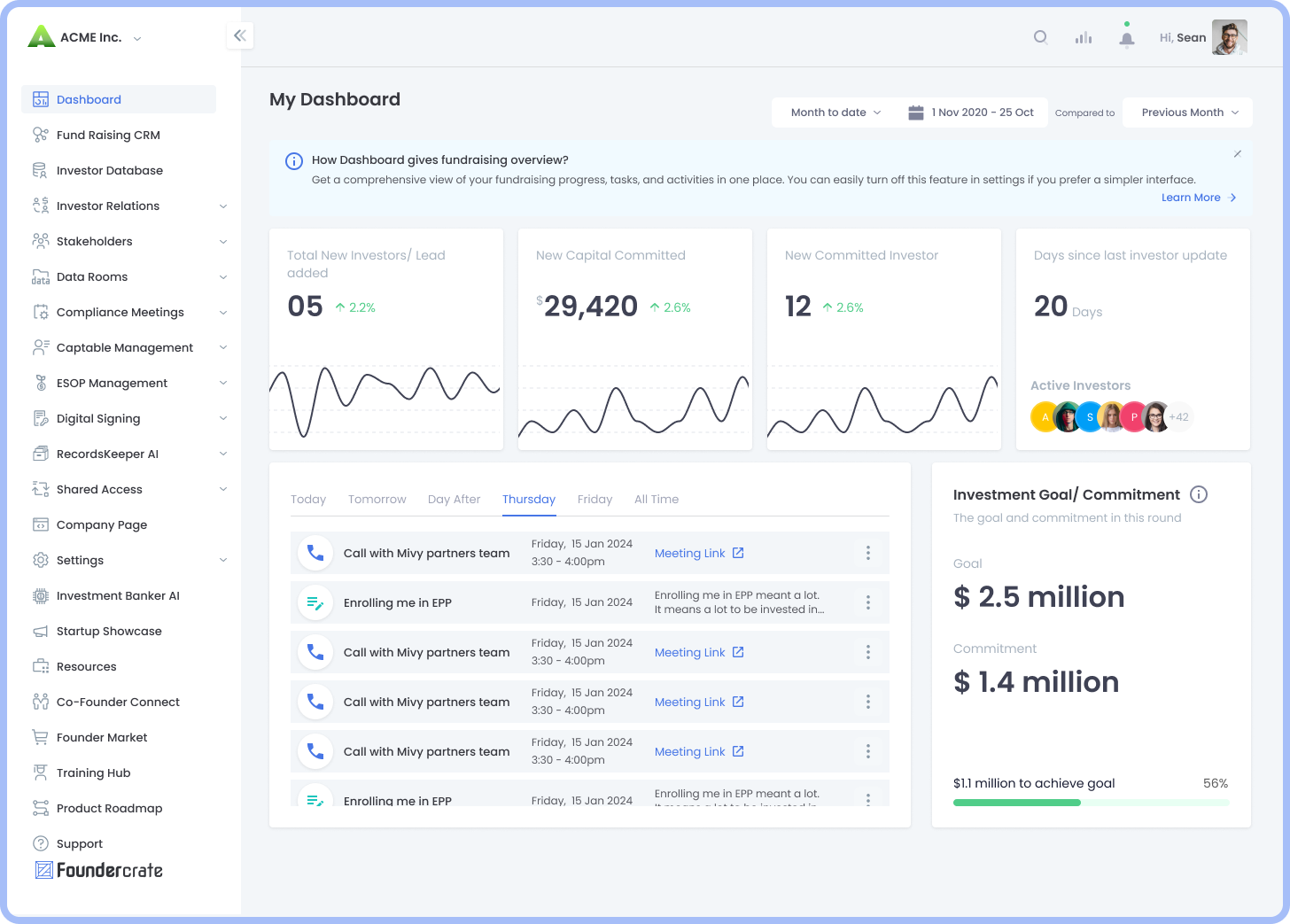Click the Digital Signing icon
This screenshot has height=924, width=1290.
point(41,418)
